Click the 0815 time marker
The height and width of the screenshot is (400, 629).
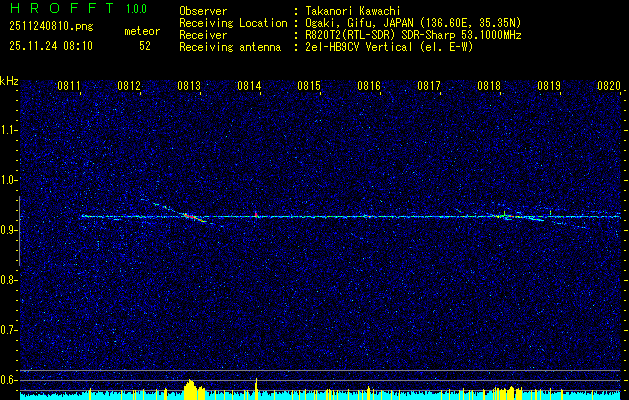point(309,85)
